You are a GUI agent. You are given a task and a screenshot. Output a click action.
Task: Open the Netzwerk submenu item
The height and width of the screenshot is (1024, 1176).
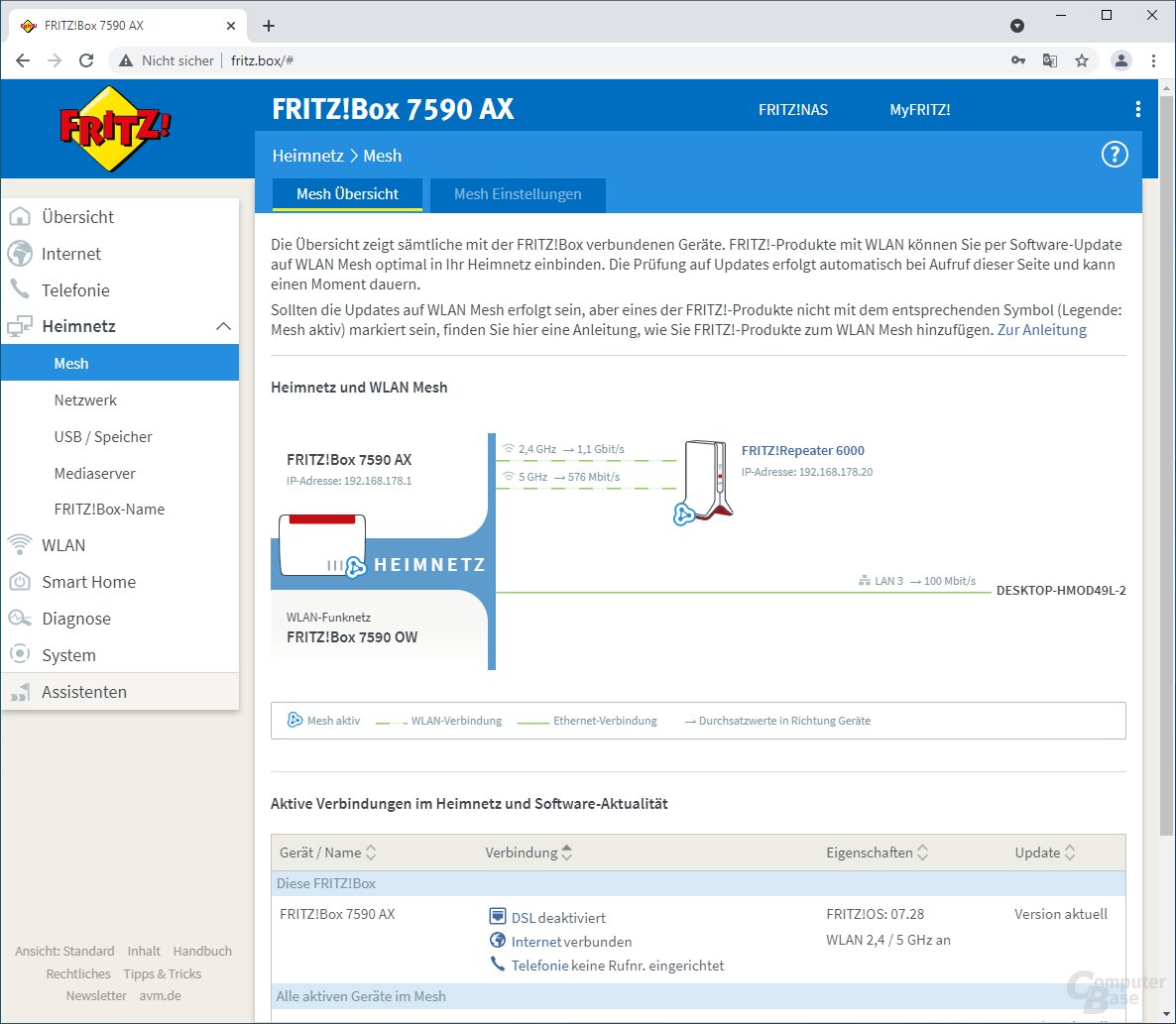85,399
